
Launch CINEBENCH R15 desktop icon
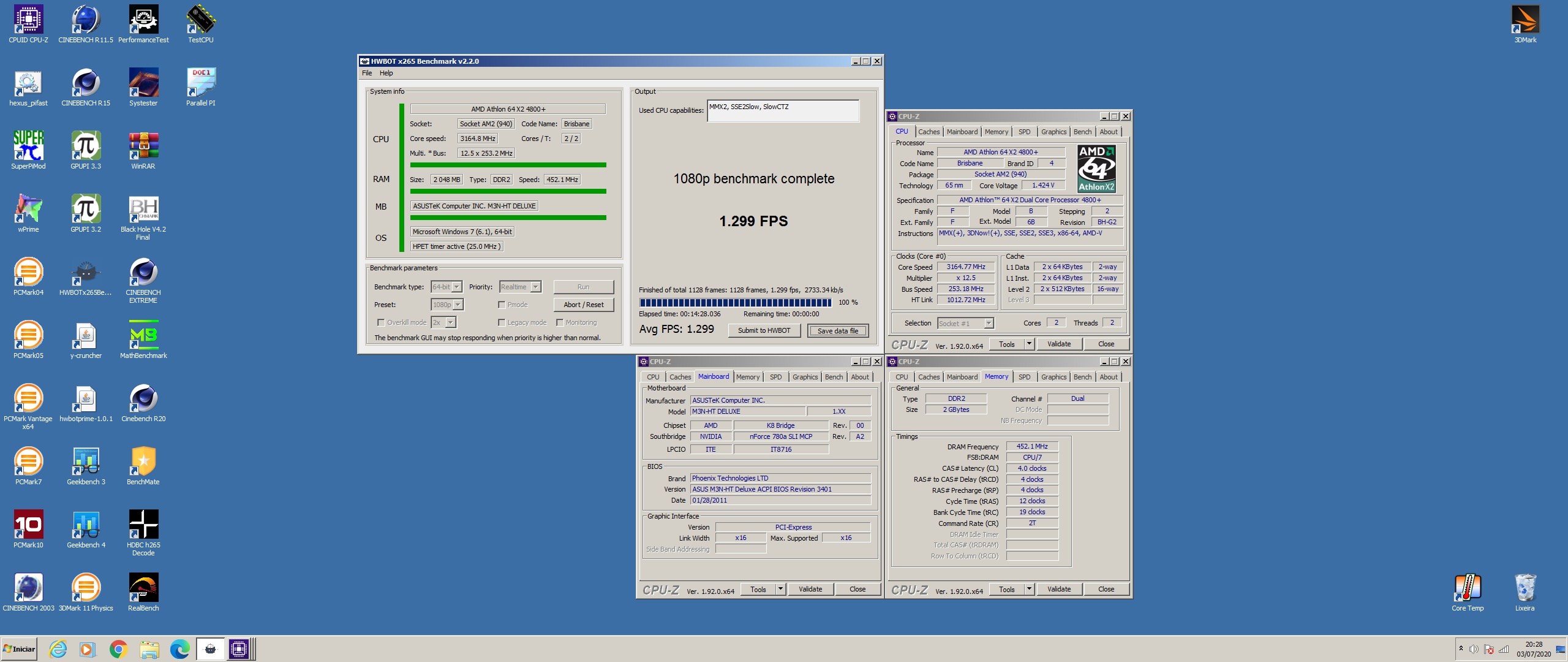pyautogui.click(x=86, y=86)
